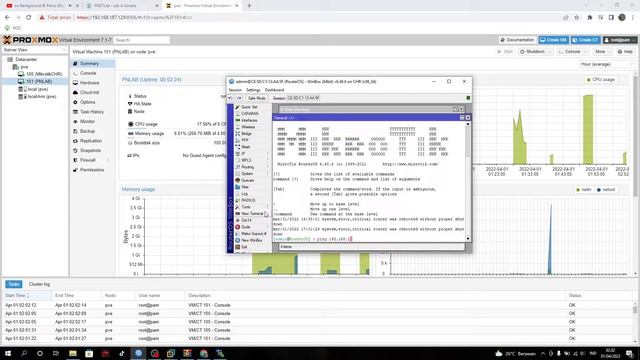Viewport: 640px width, 360px height.
Task: Open CAPsMAN in WinBox sidebar
Action: 247,113
